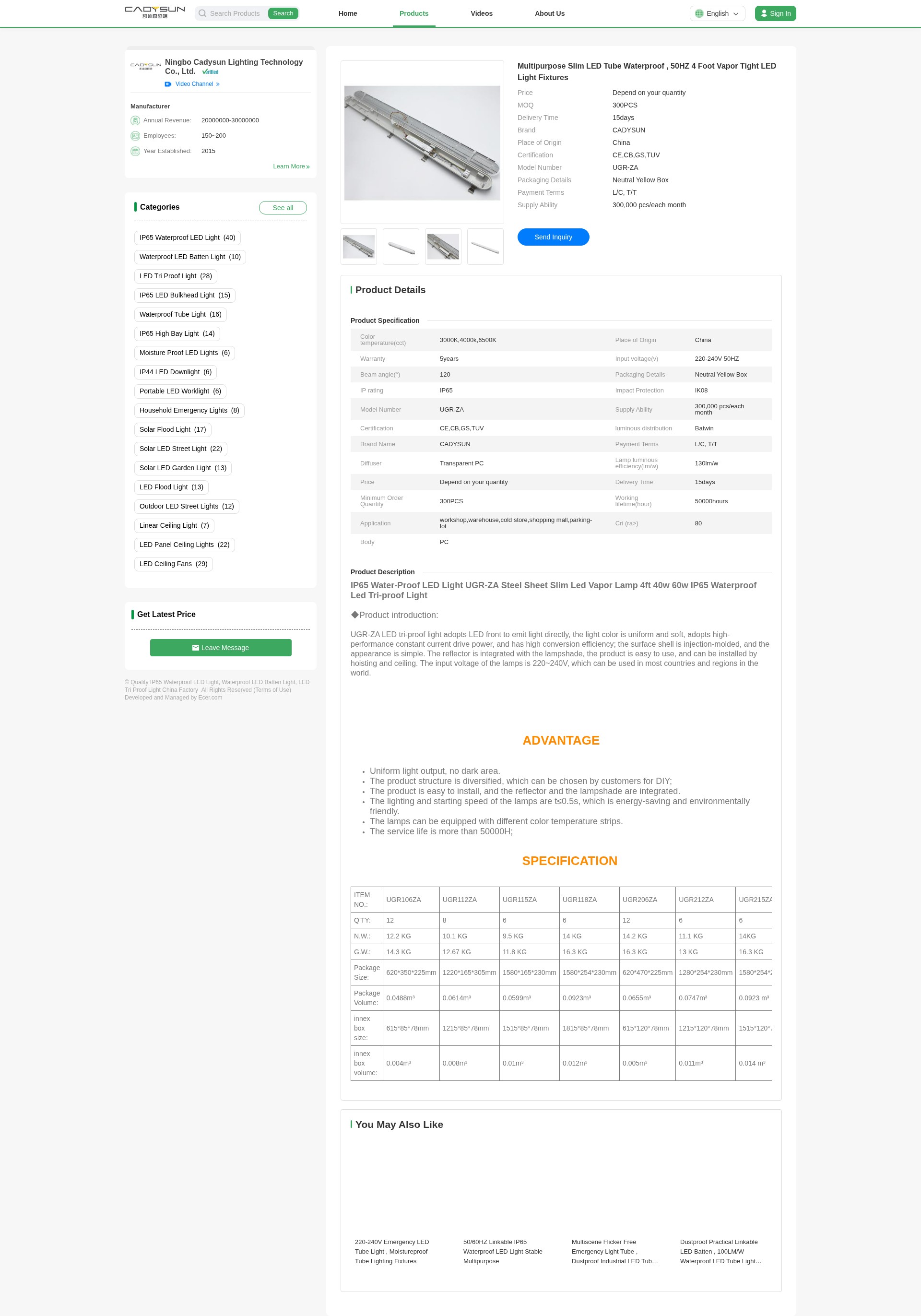Click the green Search button

pos(283,13)
